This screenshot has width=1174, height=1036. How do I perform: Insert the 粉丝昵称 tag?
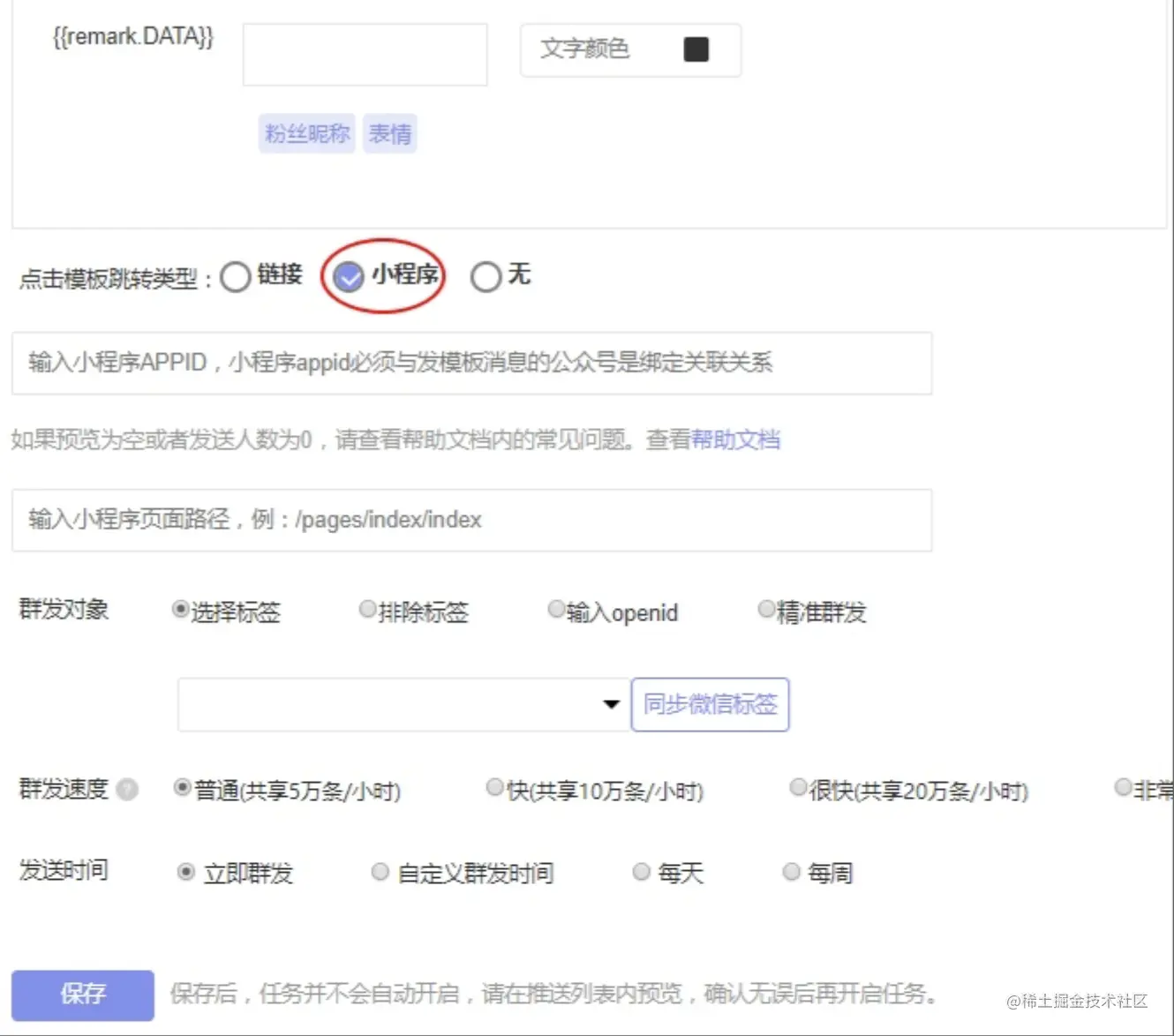click(x=307, y=133)
